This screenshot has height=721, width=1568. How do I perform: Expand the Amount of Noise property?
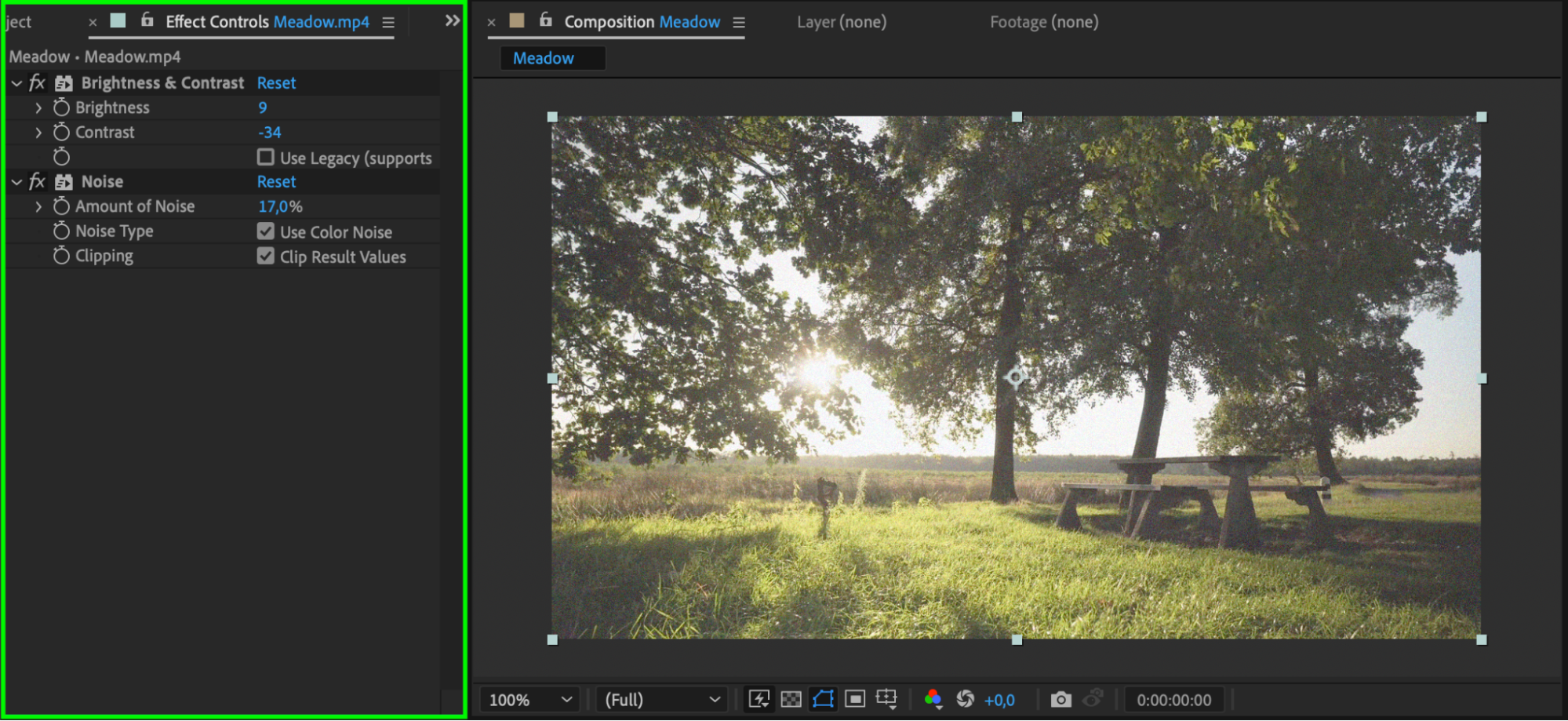(38, 206)
